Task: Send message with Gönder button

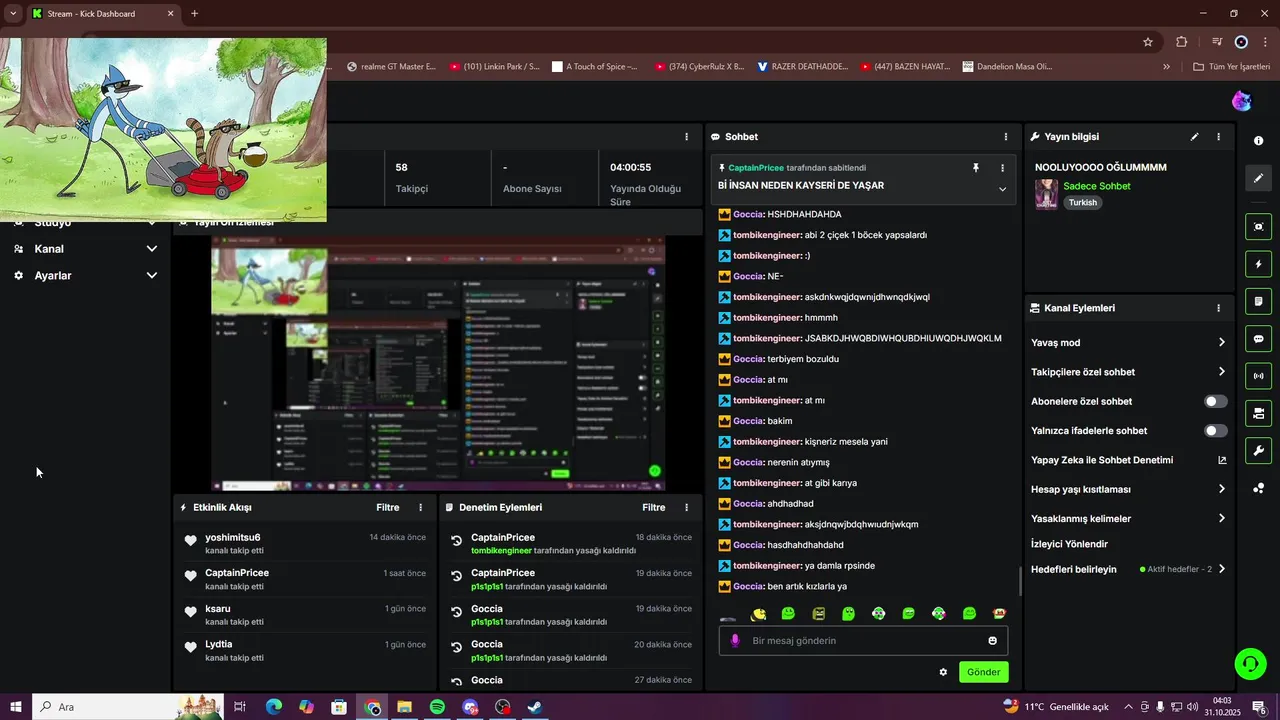Action: tap(983, 672)
